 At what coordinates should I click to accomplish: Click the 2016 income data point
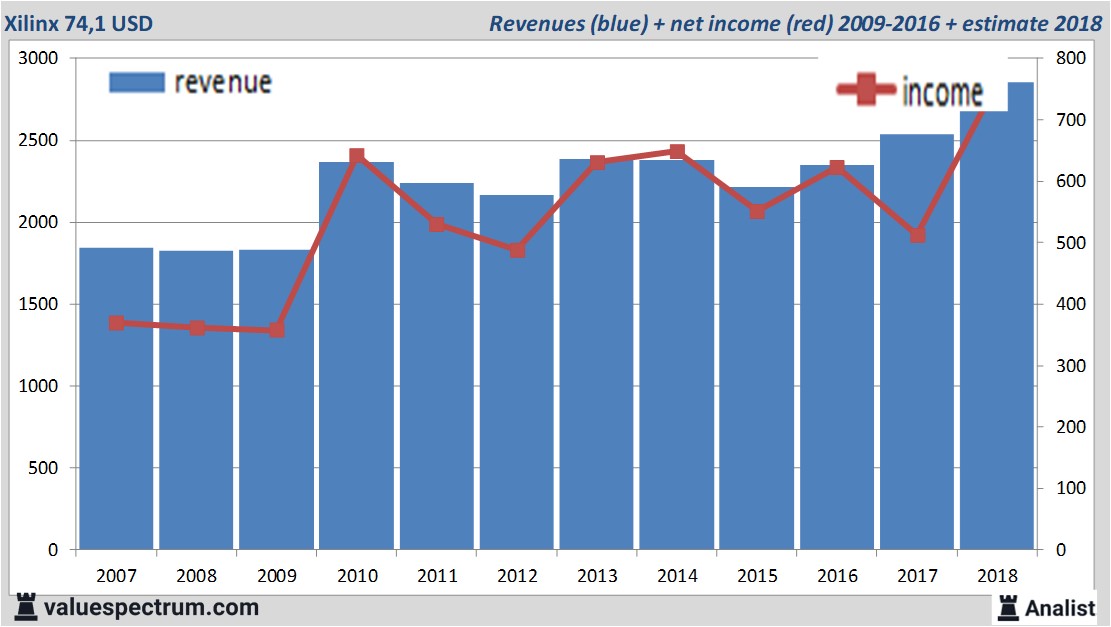pos(838,167)
